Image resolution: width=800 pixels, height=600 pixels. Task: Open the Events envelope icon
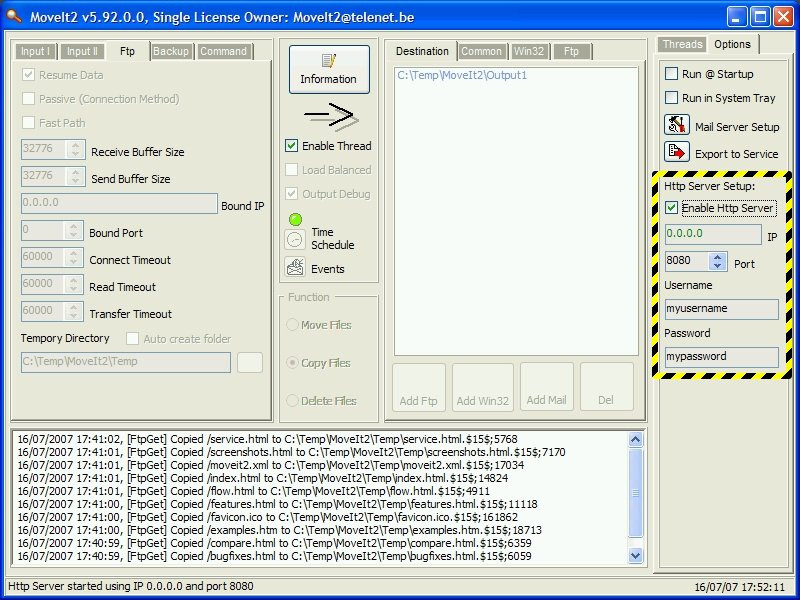coord(295,267)
